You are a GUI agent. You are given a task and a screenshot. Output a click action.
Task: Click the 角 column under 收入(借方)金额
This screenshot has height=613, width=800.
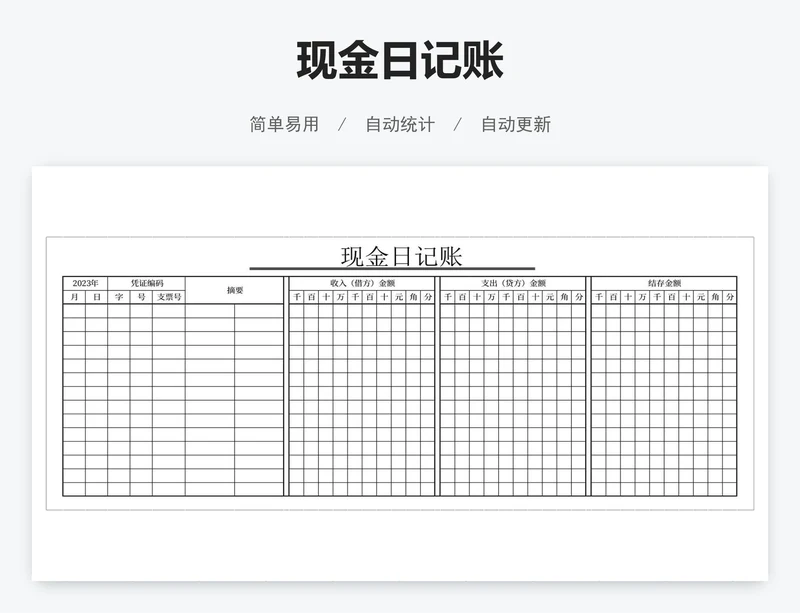point(413,297)
